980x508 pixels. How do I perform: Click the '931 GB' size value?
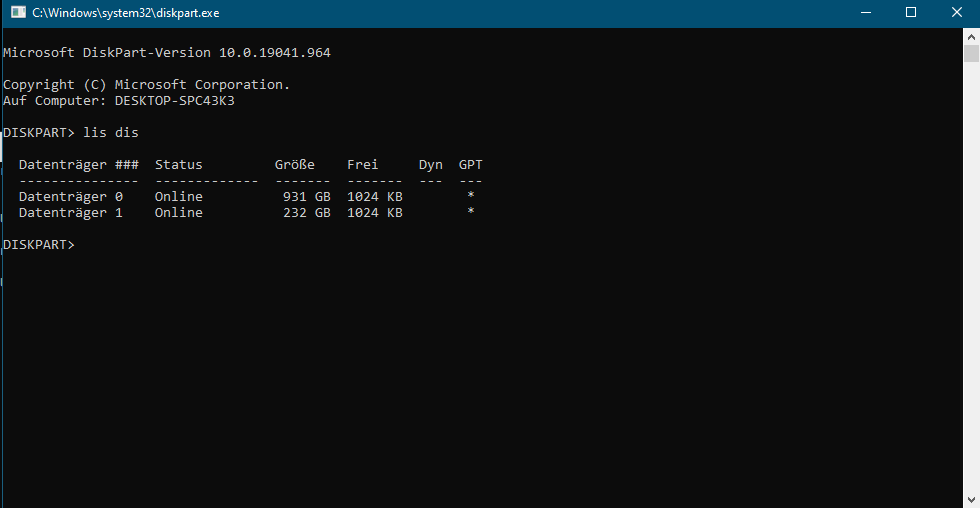click(307, 197)
